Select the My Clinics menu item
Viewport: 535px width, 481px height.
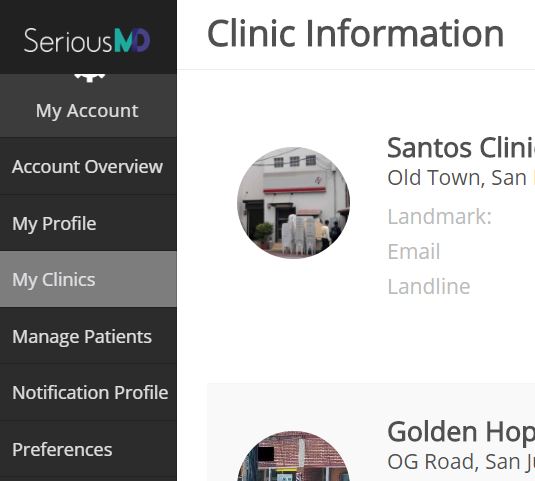pos(88,279)
